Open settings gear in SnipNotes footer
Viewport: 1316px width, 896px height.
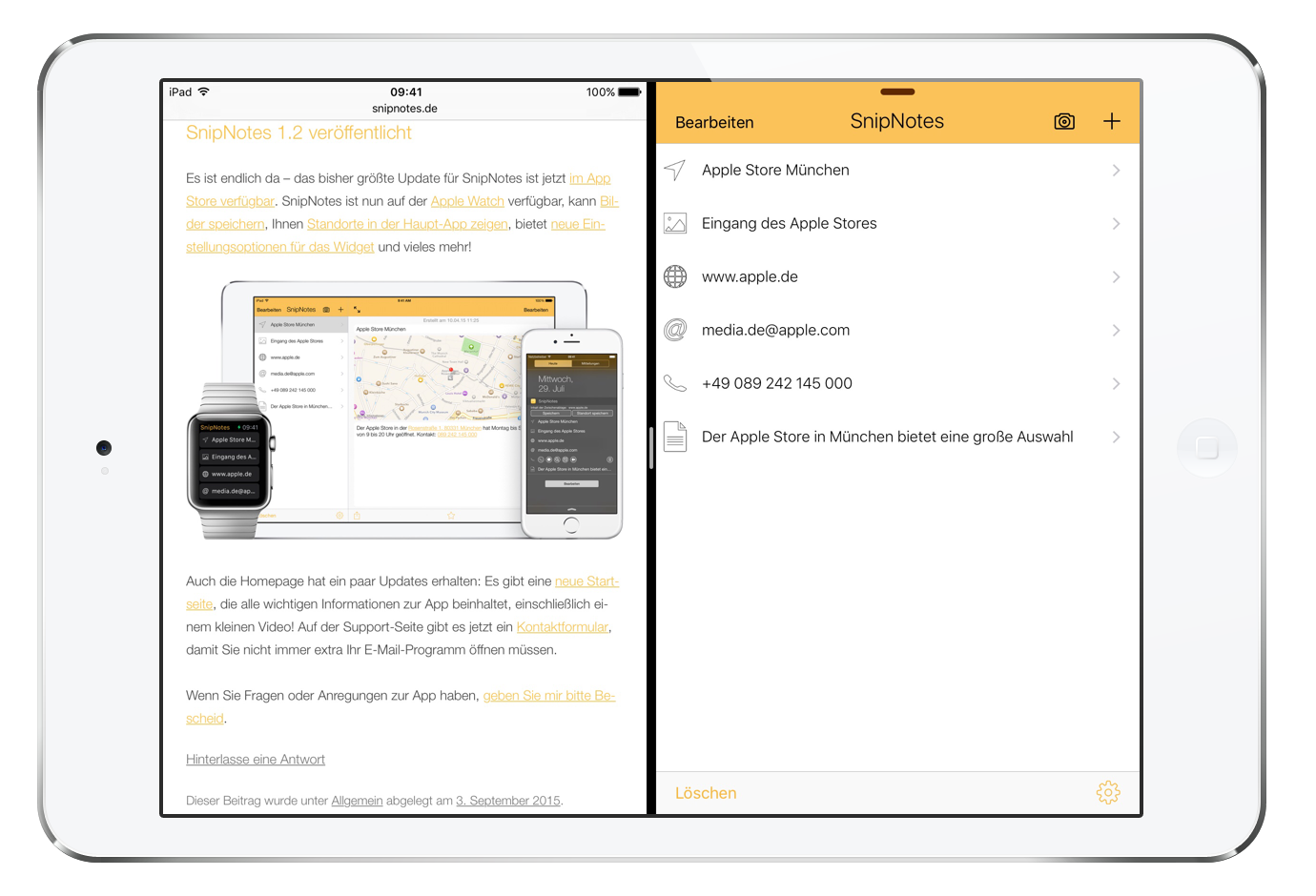point(1108,792)
